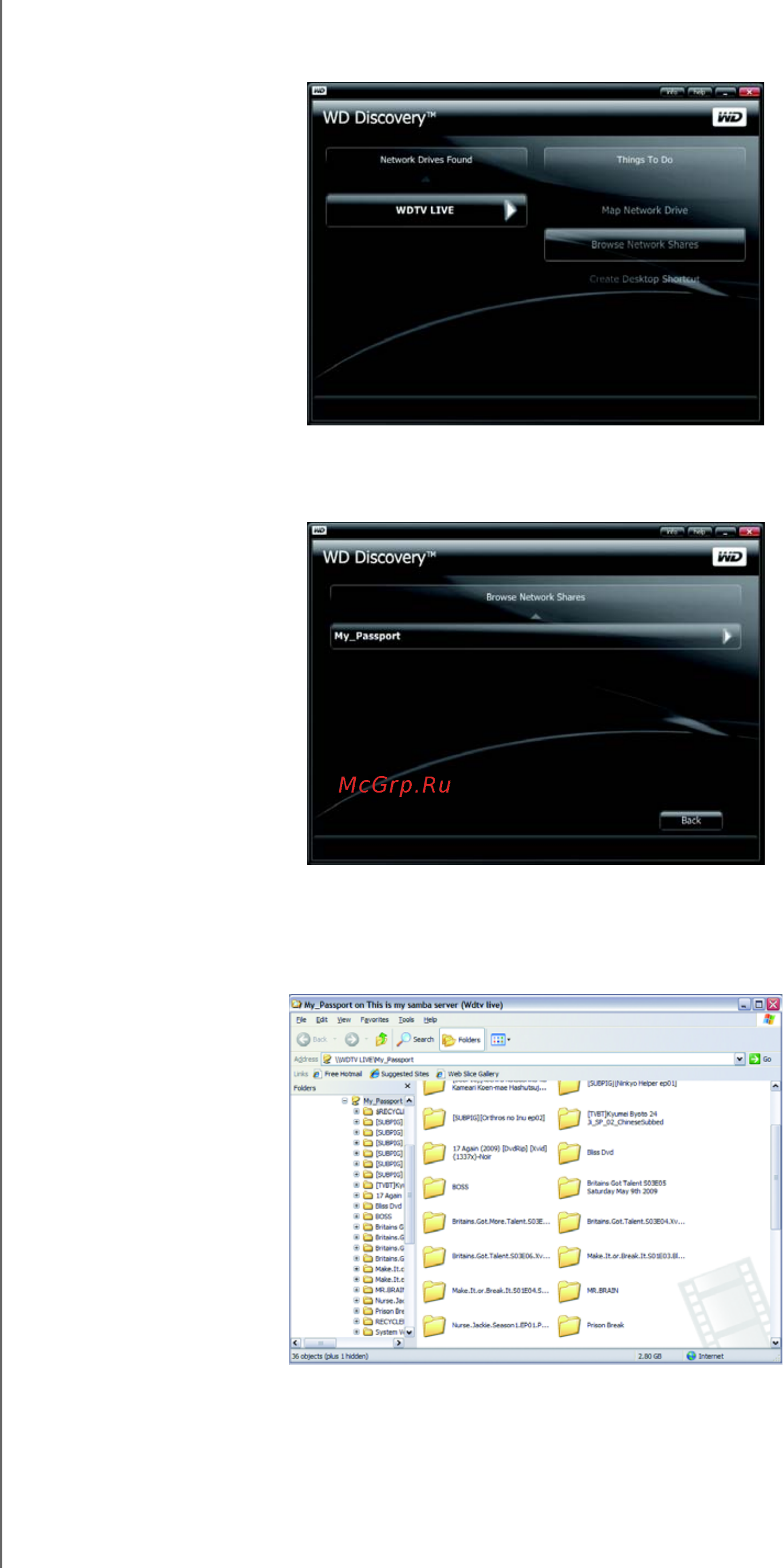Viewport: 783px width, 1568px height.
Task: Click Create Desktop Shortcut option
Action: pos(644,279)
